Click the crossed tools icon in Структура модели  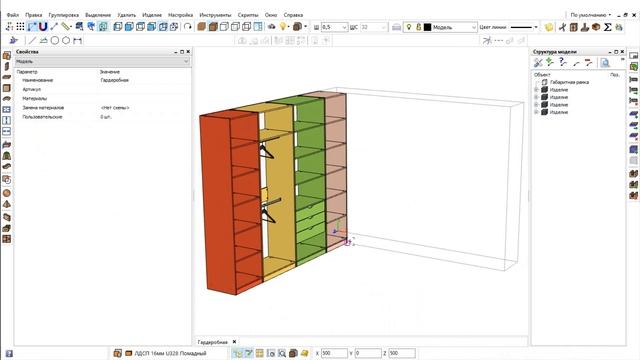point(538,62)
